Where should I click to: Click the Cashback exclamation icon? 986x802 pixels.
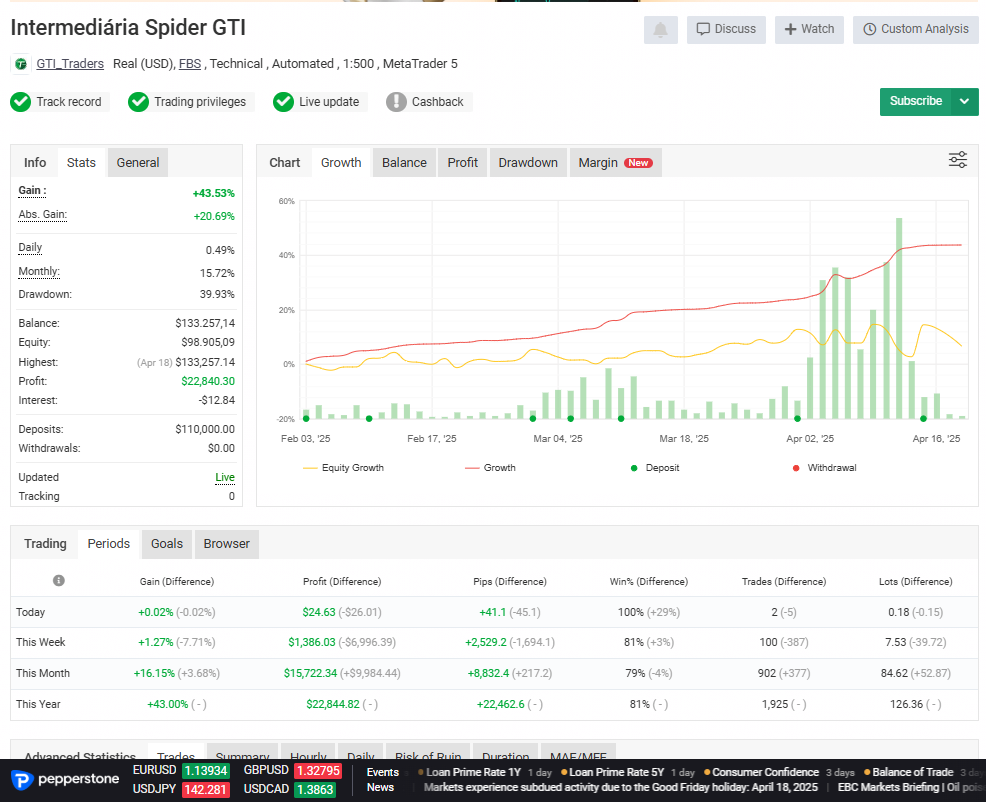(x=396, y=102)
